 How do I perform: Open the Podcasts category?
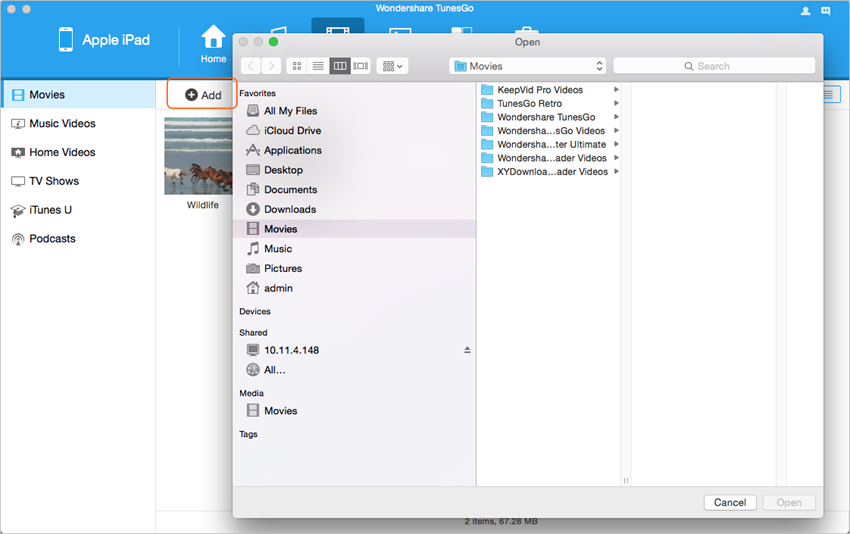click(x=52, y=239)
